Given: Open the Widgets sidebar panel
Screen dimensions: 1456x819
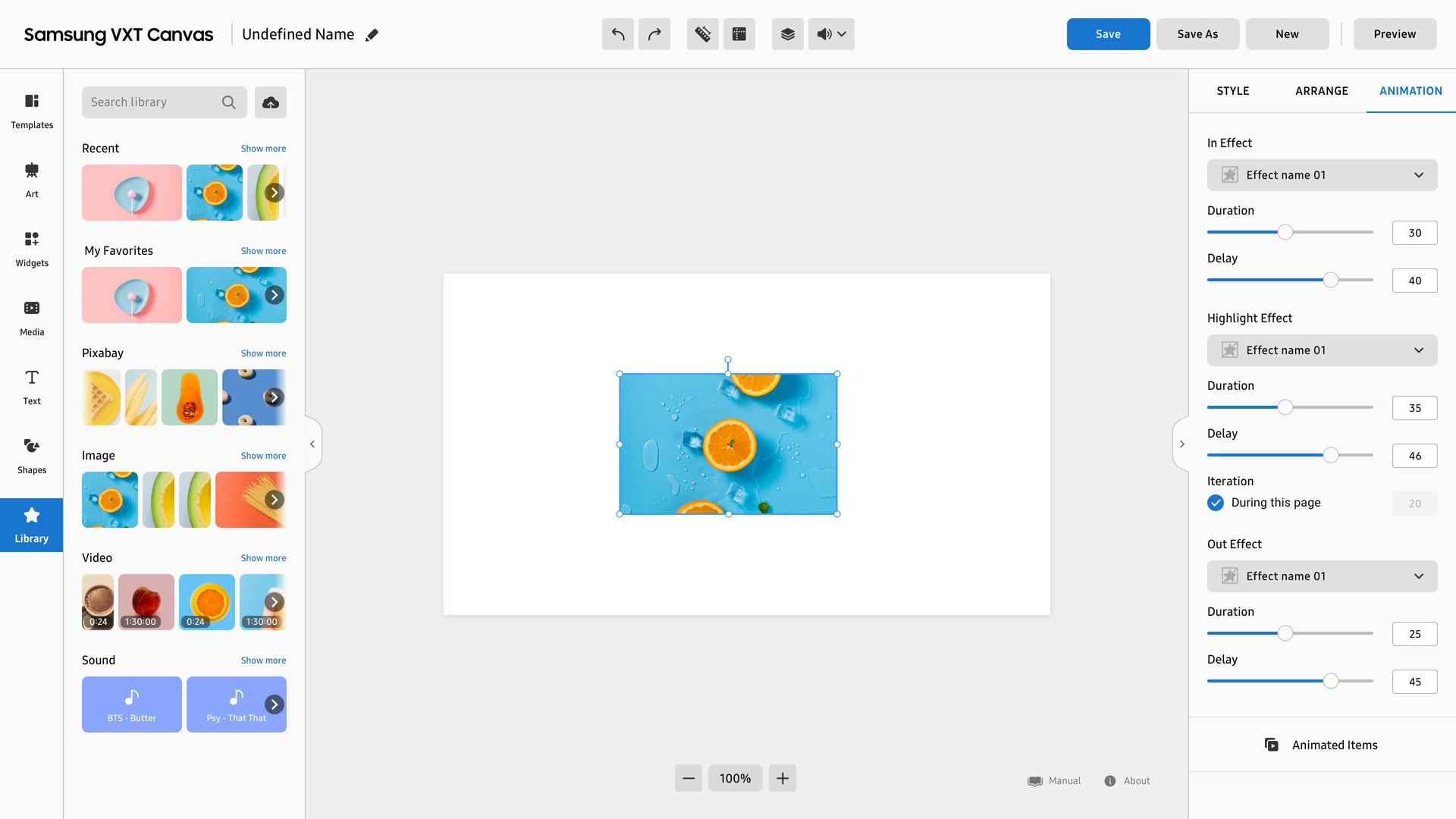Looking at the screenshot, I should pos(32,249).
